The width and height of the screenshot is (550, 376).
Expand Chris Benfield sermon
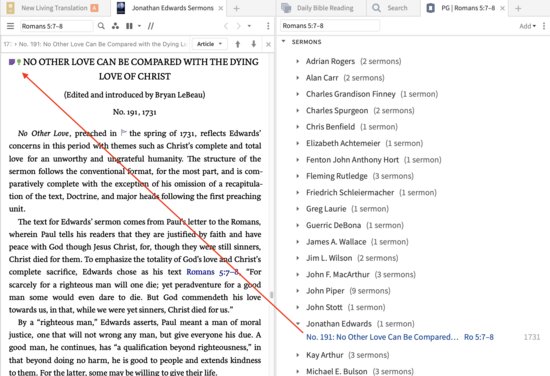[297, 127]
